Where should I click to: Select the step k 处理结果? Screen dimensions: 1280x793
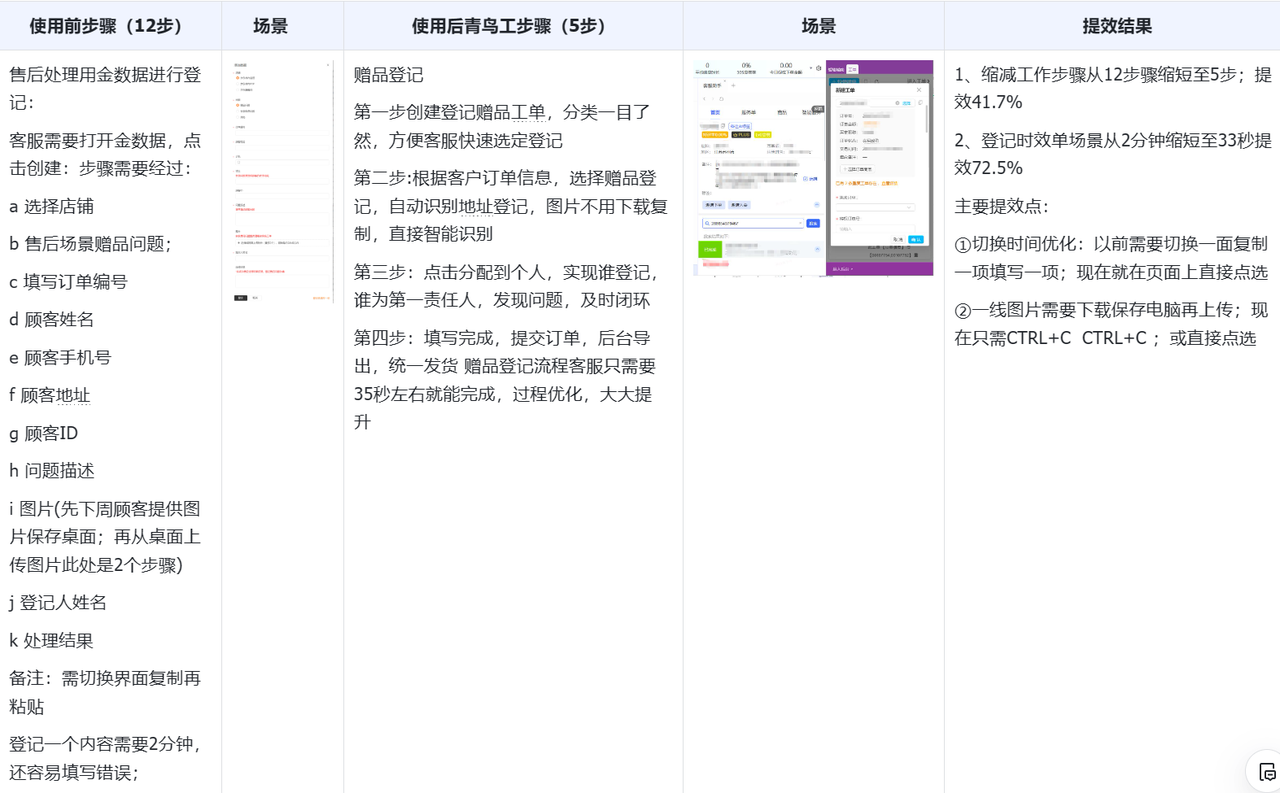pyautogui.click(x=52, y=641)
